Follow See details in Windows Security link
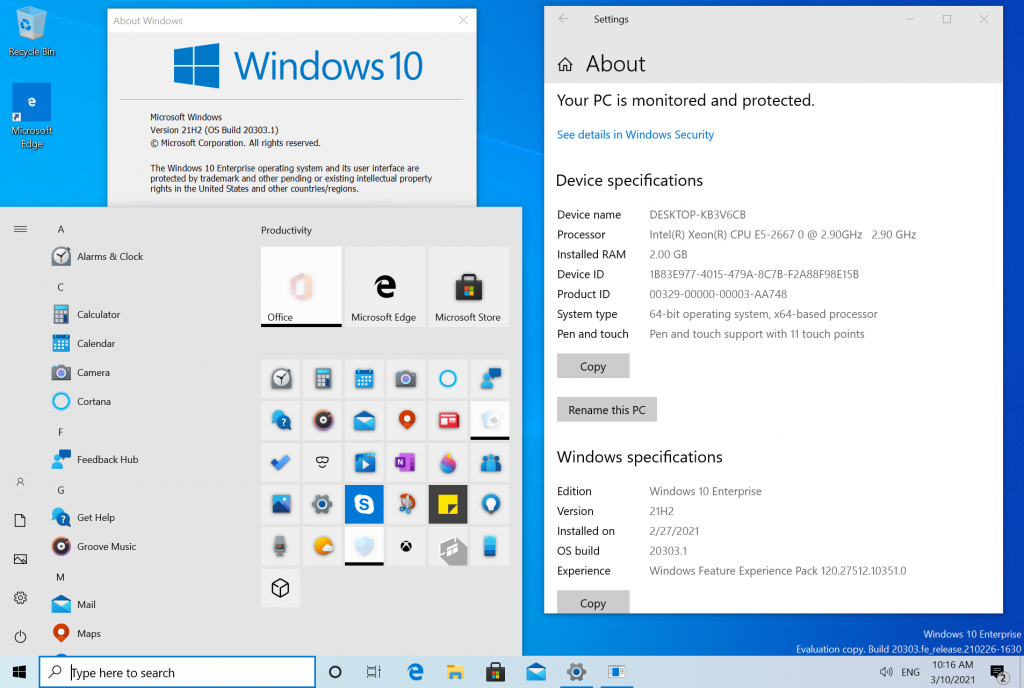 point(635,134)
